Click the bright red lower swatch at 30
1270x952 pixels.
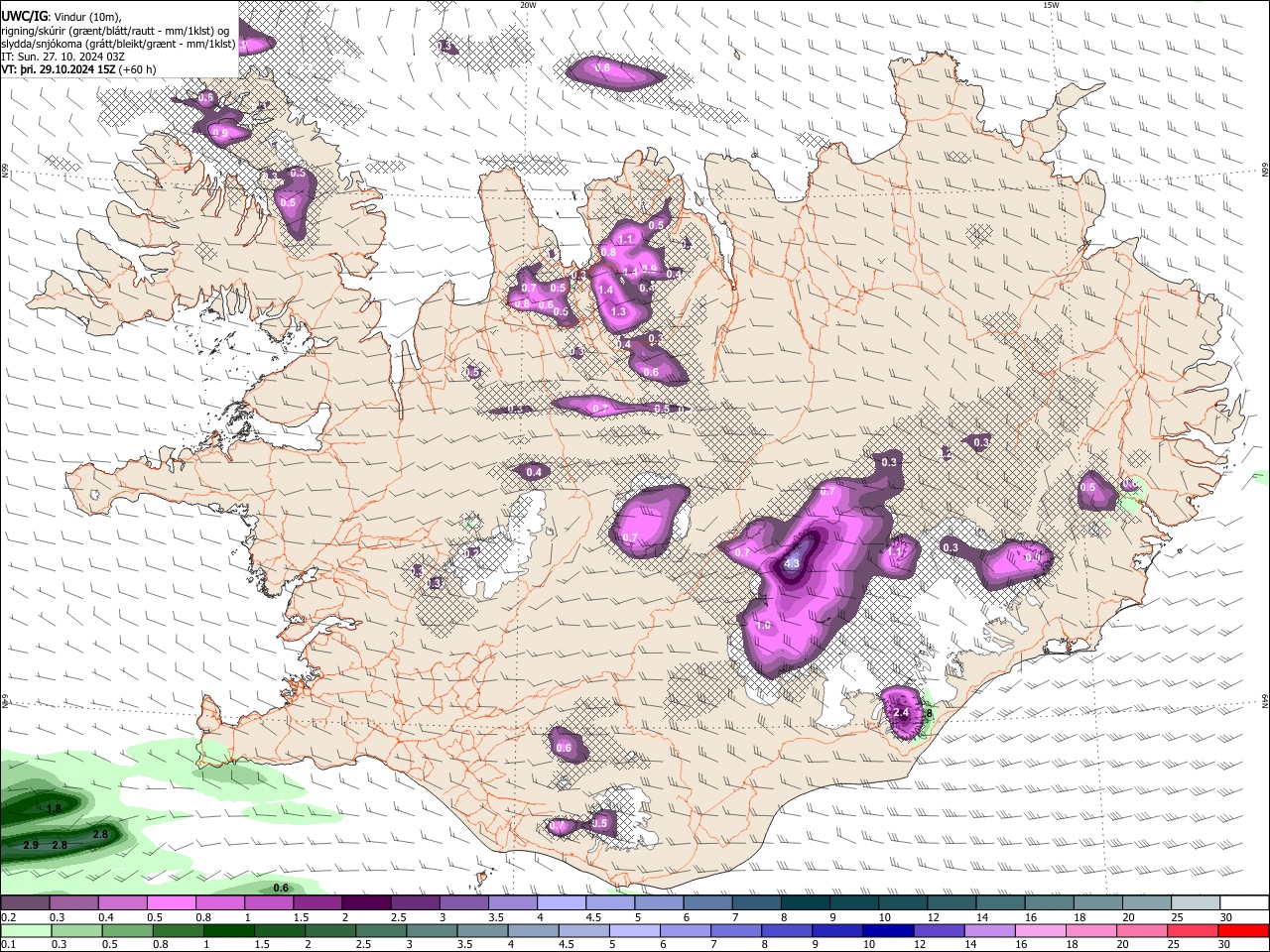tap(1244, 931)
